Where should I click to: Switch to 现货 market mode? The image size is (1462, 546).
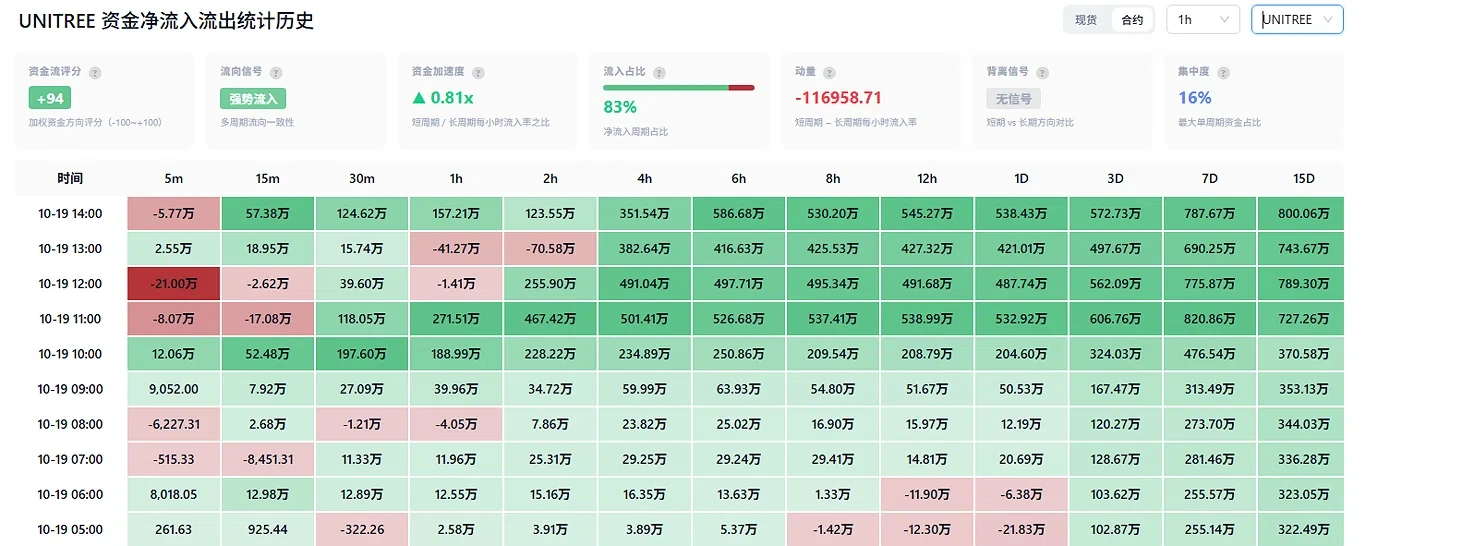[x=1086, y=20]
